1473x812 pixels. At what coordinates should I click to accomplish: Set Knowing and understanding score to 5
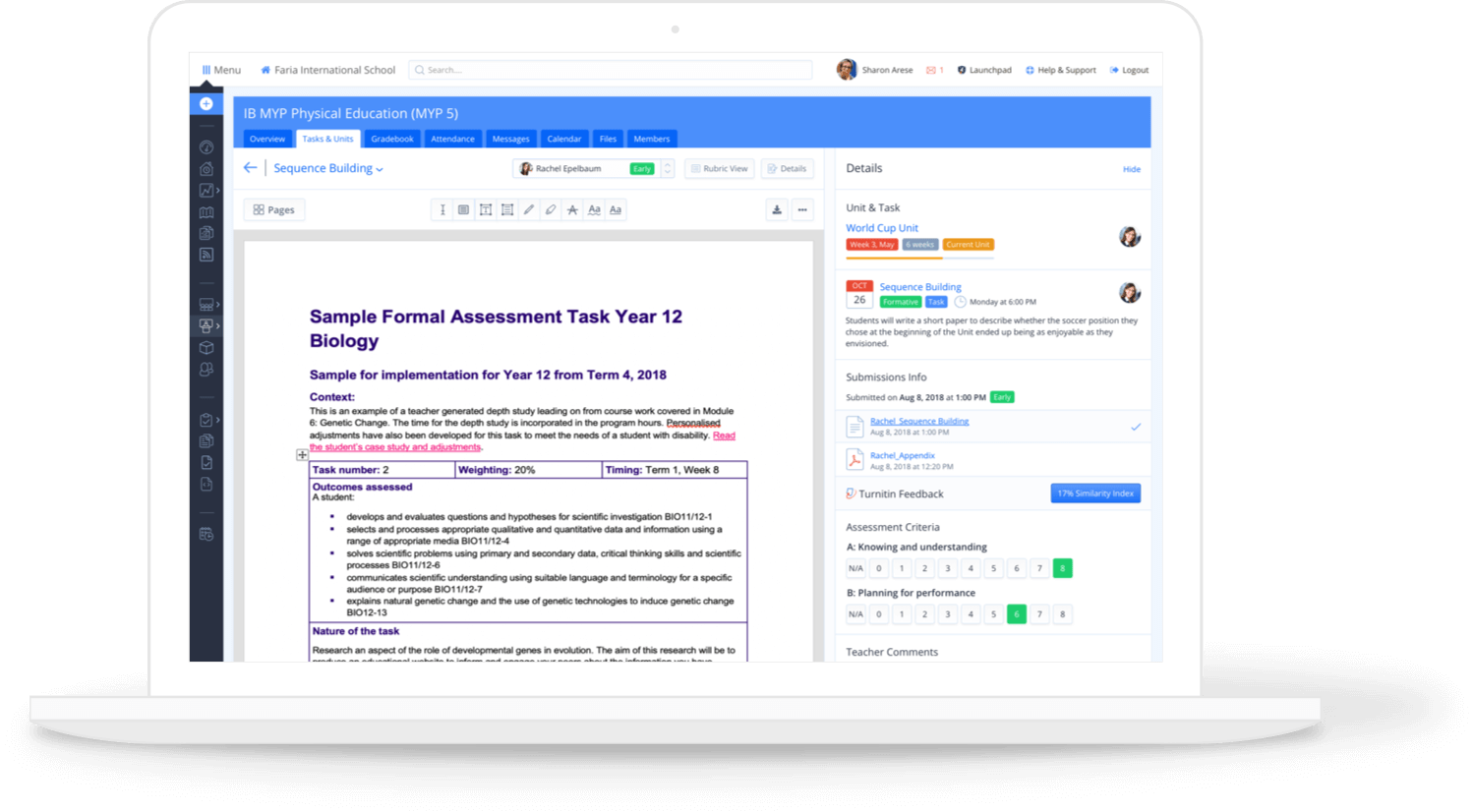(993, 568)
